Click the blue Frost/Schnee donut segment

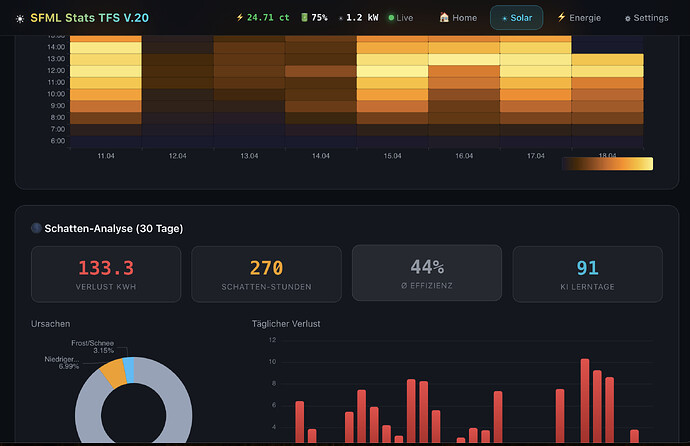(129, 370)
